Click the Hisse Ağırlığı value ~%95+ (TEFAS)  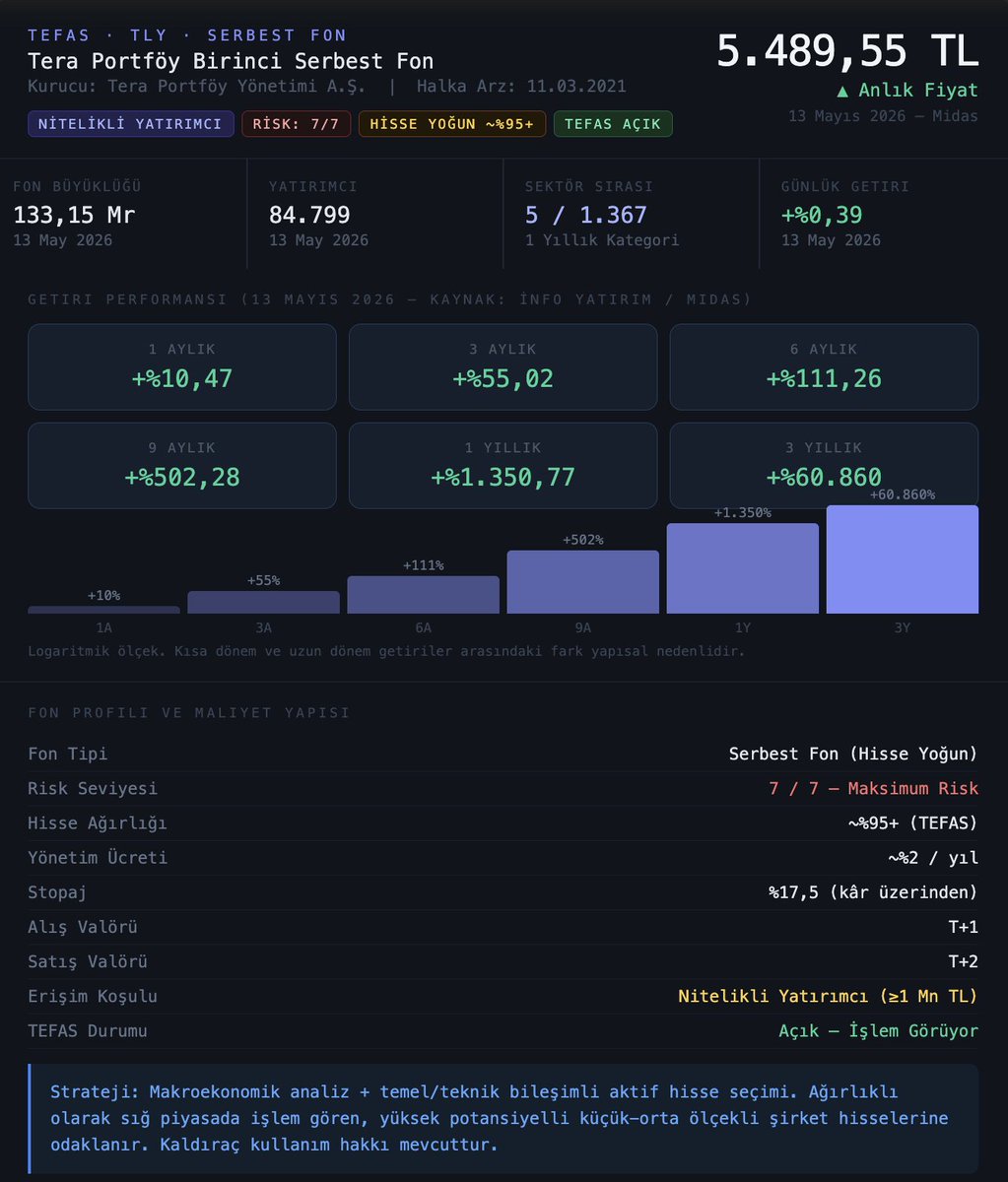point(913,822)
